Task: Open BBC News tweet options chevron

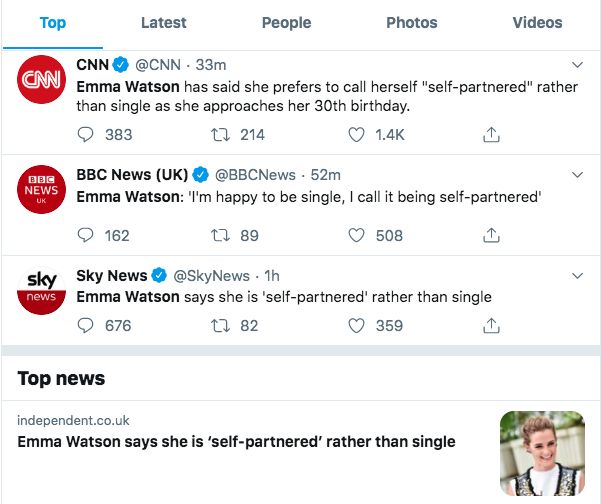Action: tap(577, 175)
